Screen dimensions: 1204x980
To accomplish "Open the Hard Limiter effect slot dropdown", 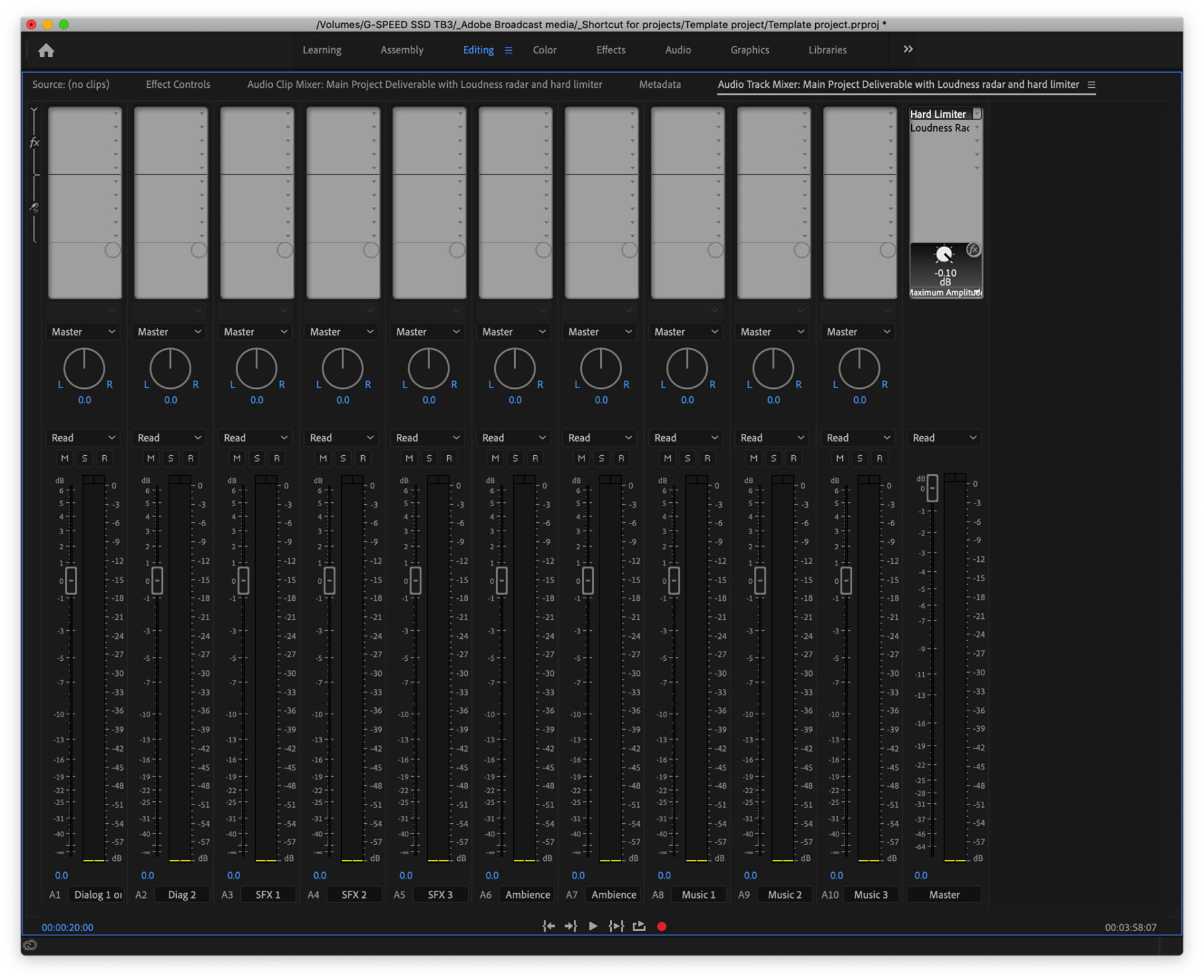I will point(976,113).
